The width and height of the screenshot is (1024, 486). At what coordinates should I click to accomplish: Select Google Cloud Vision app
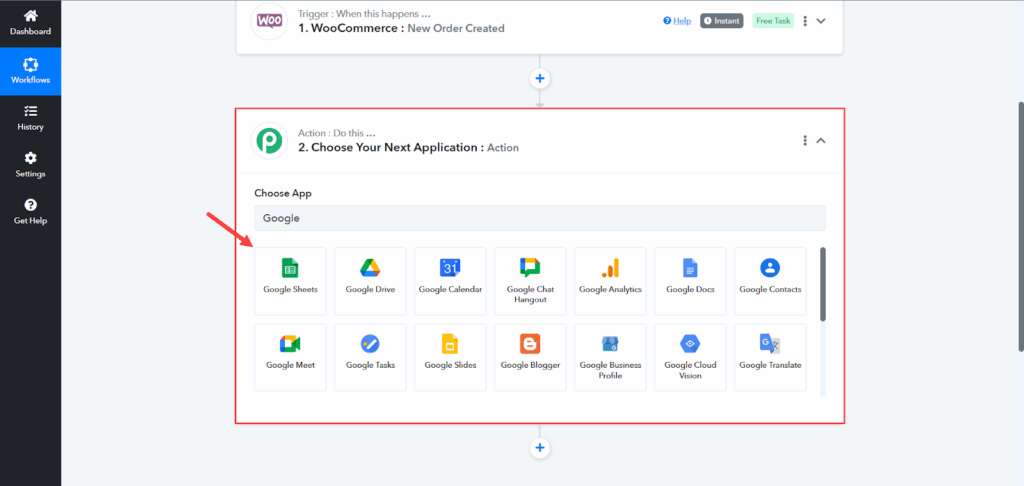[690, 357]
